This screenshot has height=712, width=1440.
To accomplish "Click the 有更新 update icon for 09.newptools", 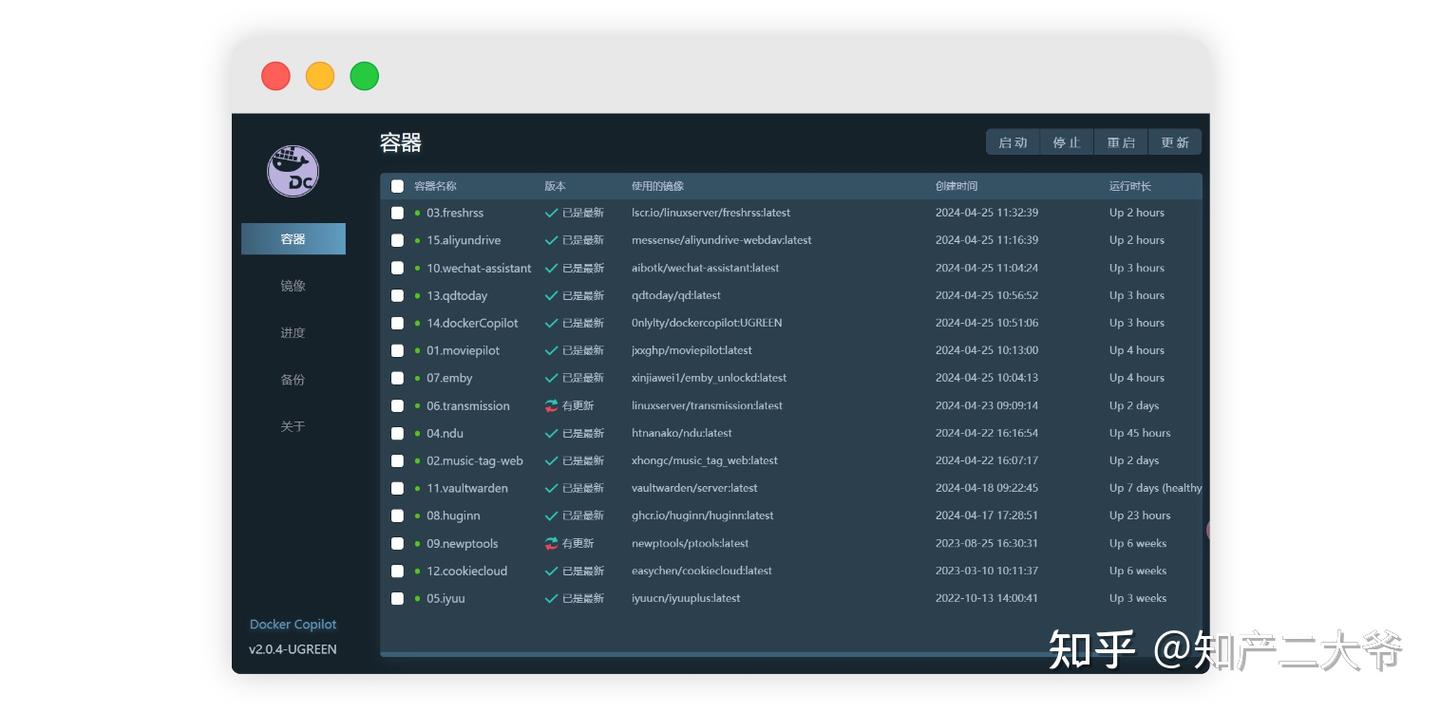I will point(550,543).
